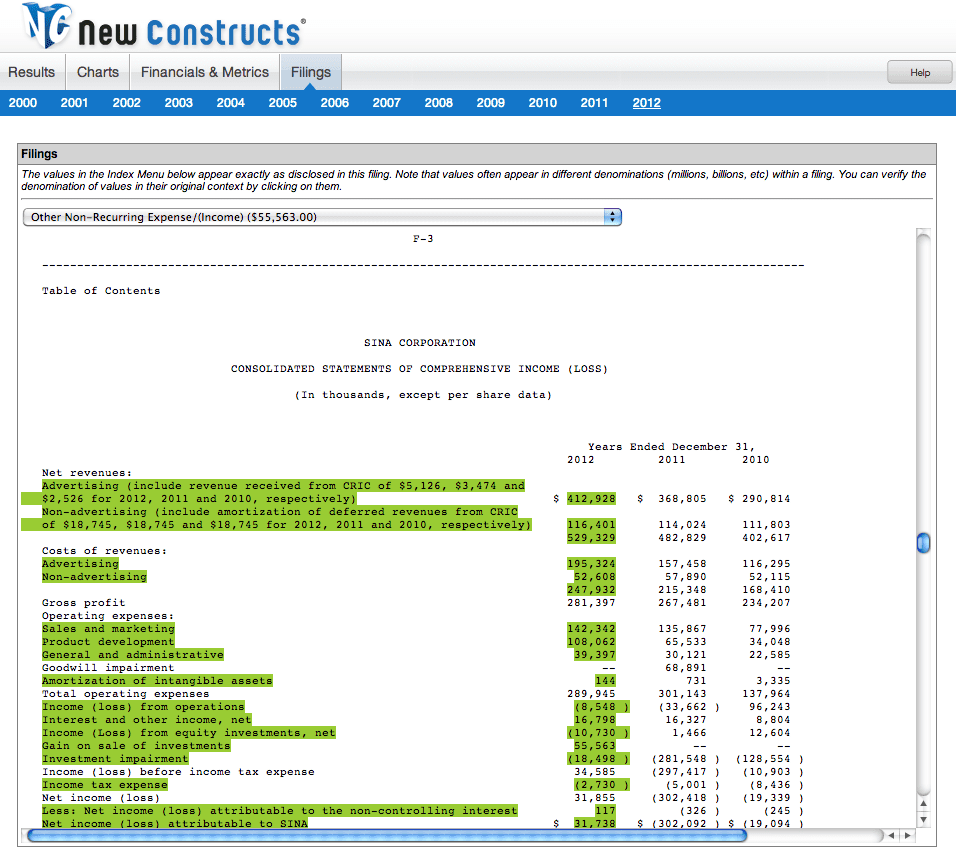Image resolution: width=956 pixels, height=868 pixels.
Task: Click Product development label
Action: [x=109, y=642]
